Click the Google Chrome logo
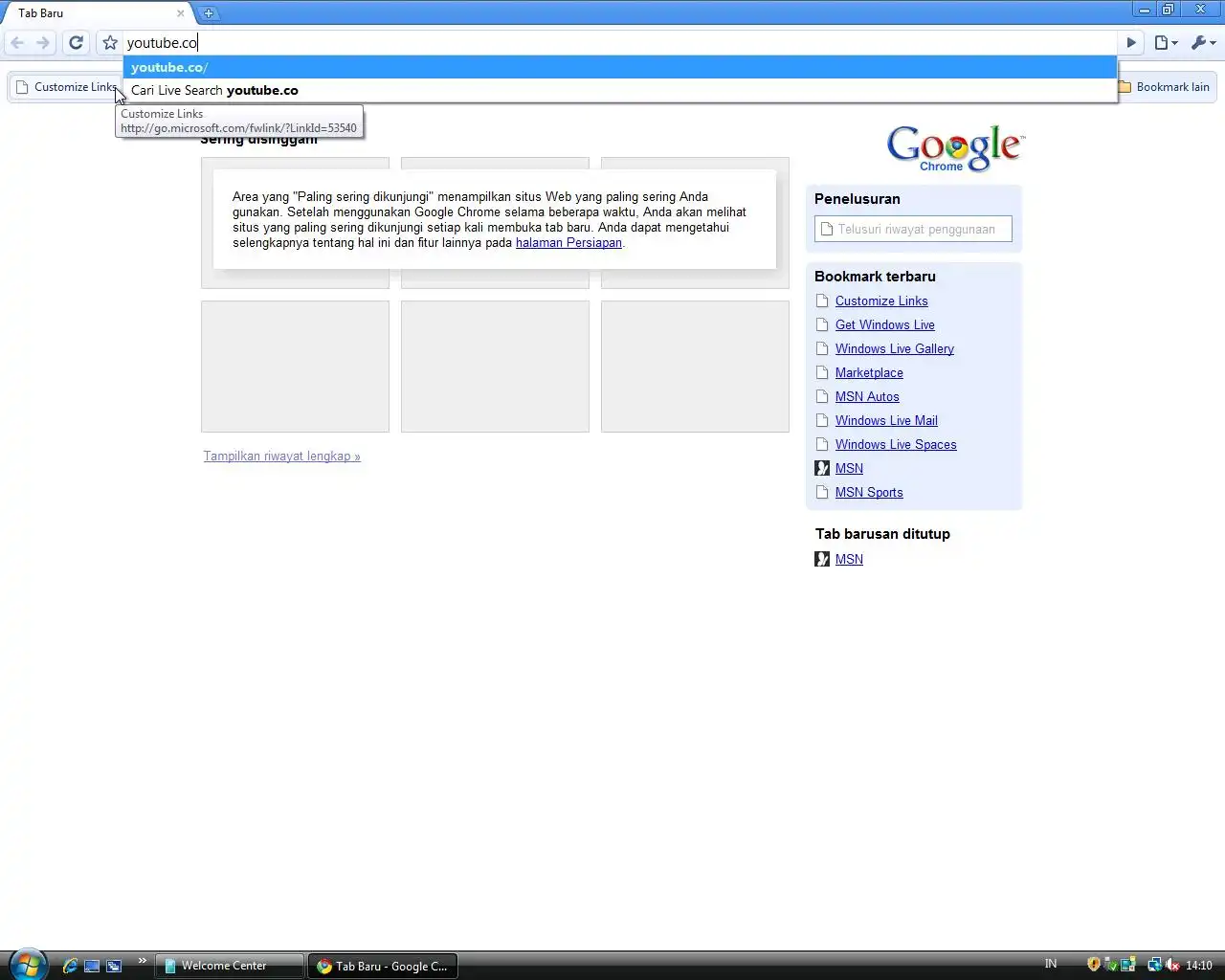The height and width of the screenshot is (980, 1225). [955, 148]
